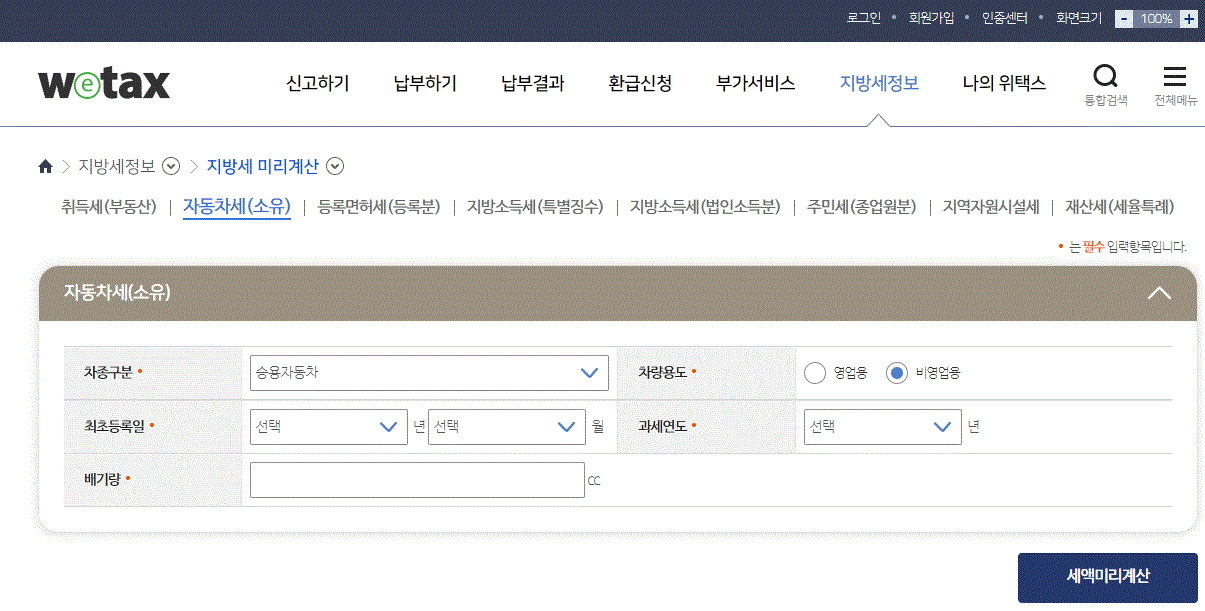The image size is (1205, 611).
Task: Open the 납부결과 menu
Action: coord(533,84)
